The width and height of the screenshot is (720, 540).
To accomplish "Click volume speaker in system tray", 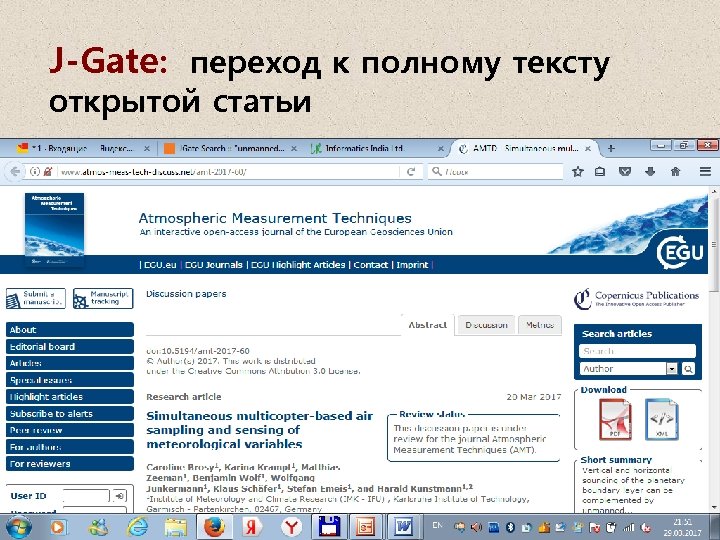I will coord(476,527).
